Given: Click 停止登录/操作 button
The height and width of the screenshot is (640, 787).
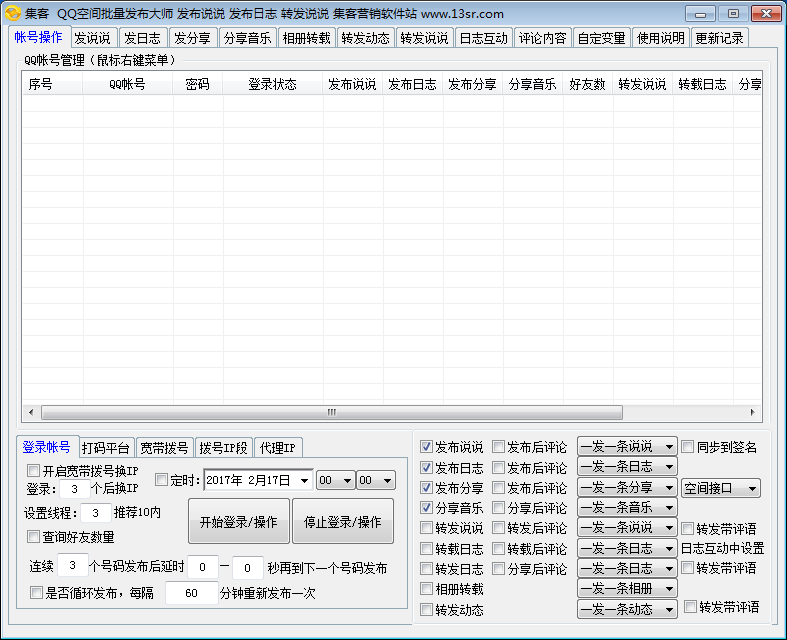Looking at the screenshot, I should 343,522.
